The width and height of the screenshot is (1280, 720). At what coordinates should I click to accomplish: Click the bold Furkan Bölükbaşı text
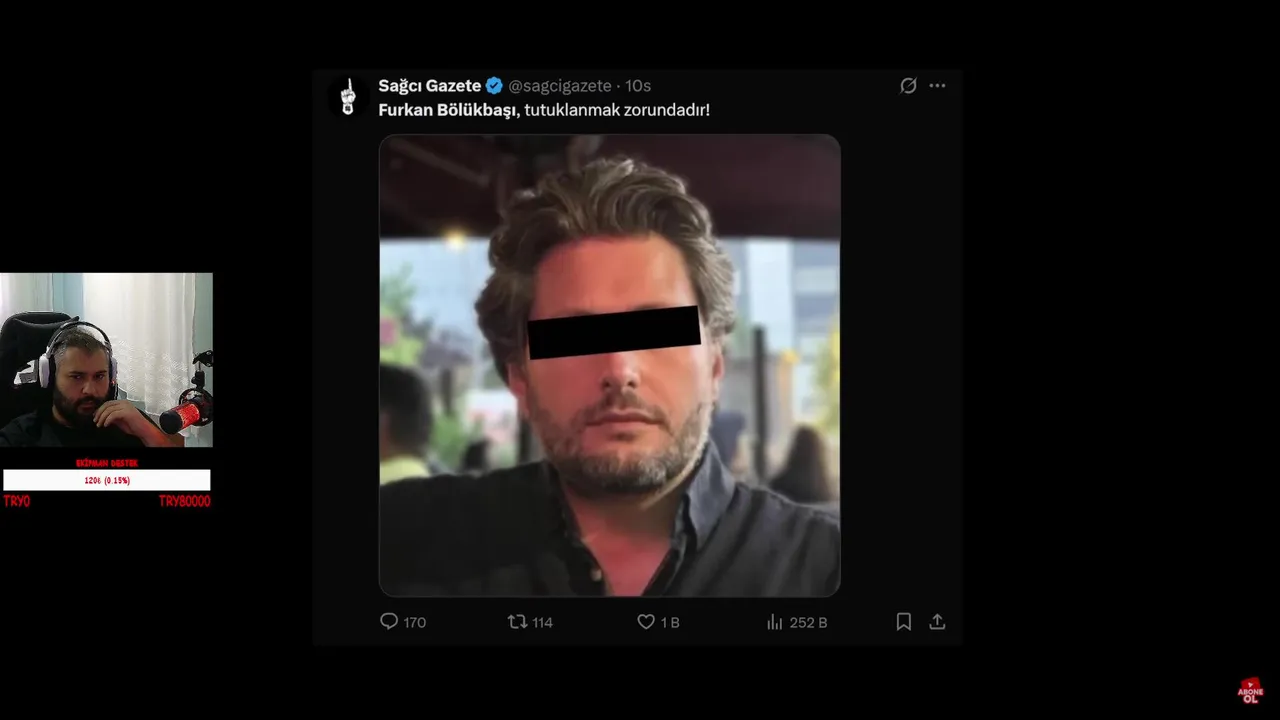click(449, 110)
